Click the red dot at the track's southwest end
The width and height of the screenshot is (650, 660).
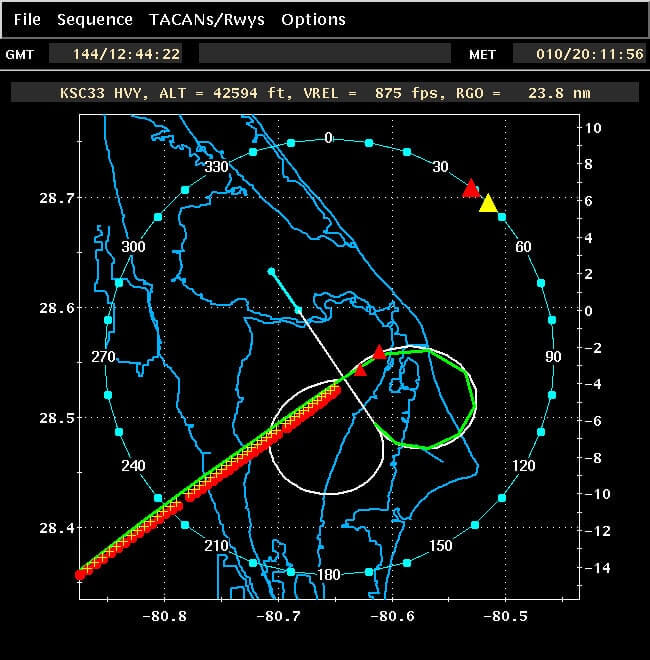pyautogui.click(x=80, y=575)
